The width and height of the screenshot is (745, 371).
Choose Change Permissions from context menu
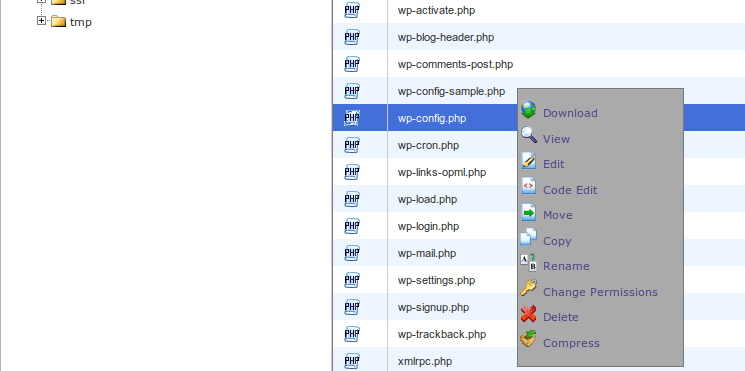pyautogui.click(x=600, y=292)
